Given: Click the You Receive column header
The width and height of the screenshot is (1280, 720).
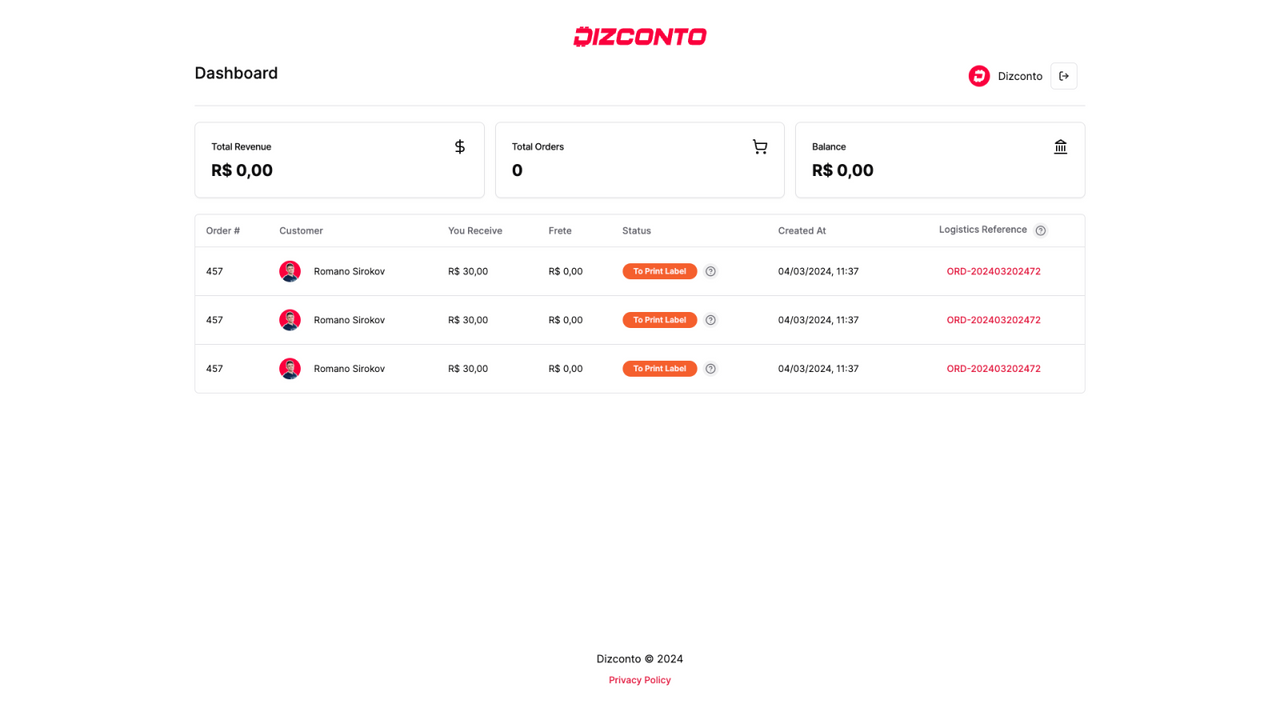Looking at the screenshot, I should pos(475,231).
